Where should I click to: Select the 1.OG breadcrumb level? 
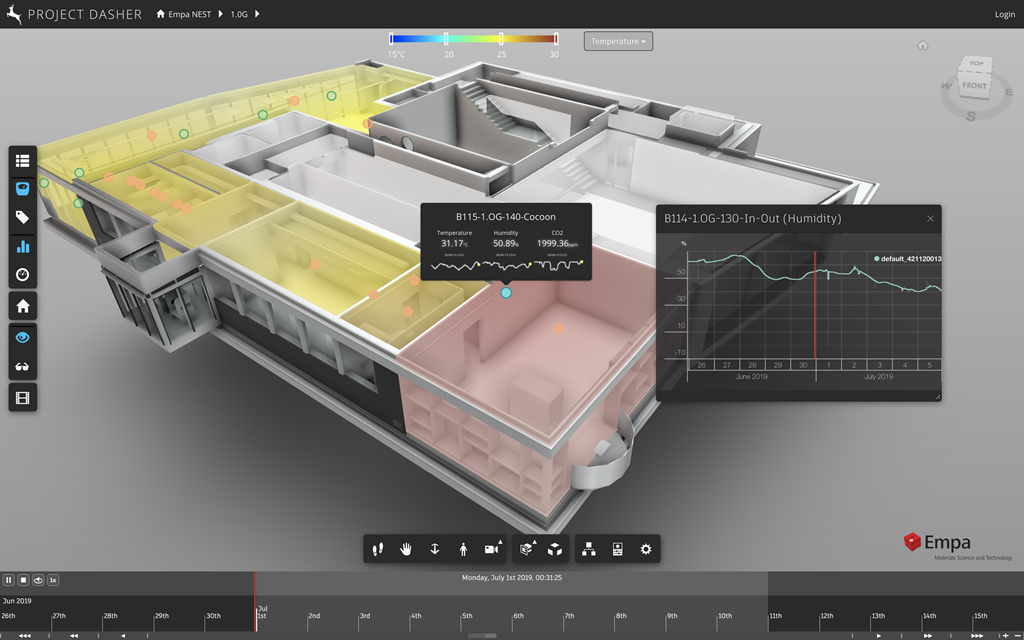tap(239, 15)
